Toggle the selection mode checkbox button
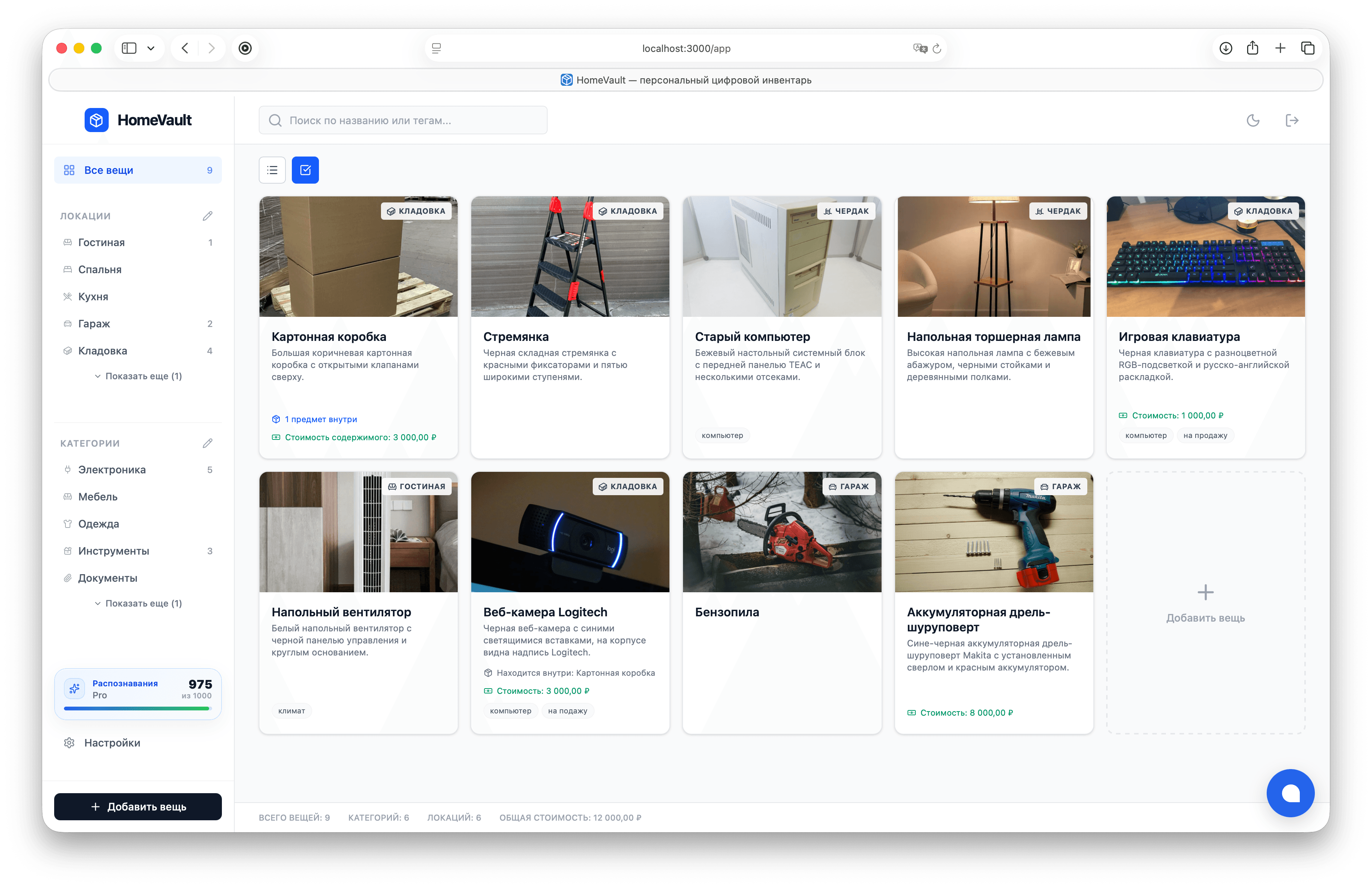The image size is (1372, 888). (305, 170)
